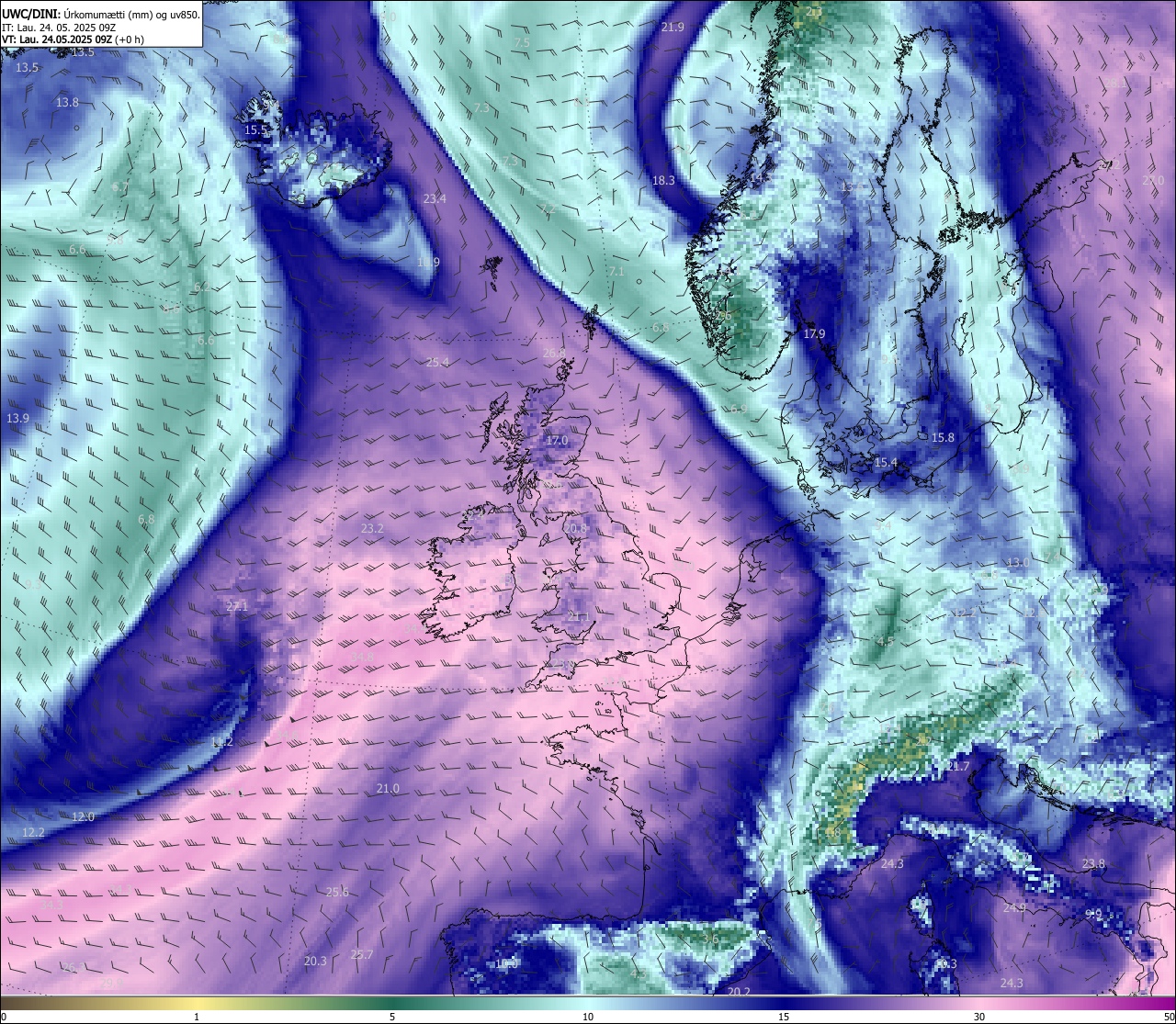Click the 17.9 value label near southern Norway
1176x1024 pixels.
click(814, 333)
